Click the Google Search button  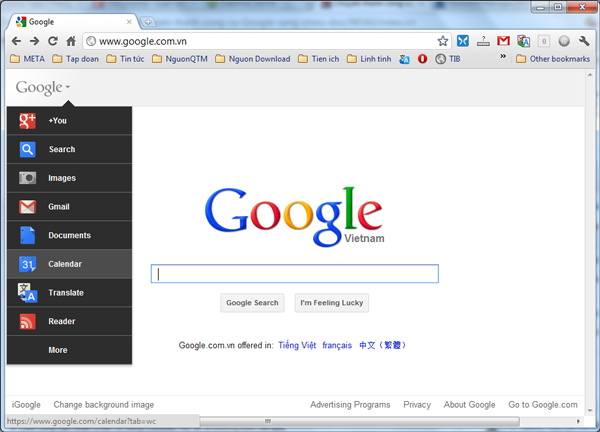[x=252, y=303]
